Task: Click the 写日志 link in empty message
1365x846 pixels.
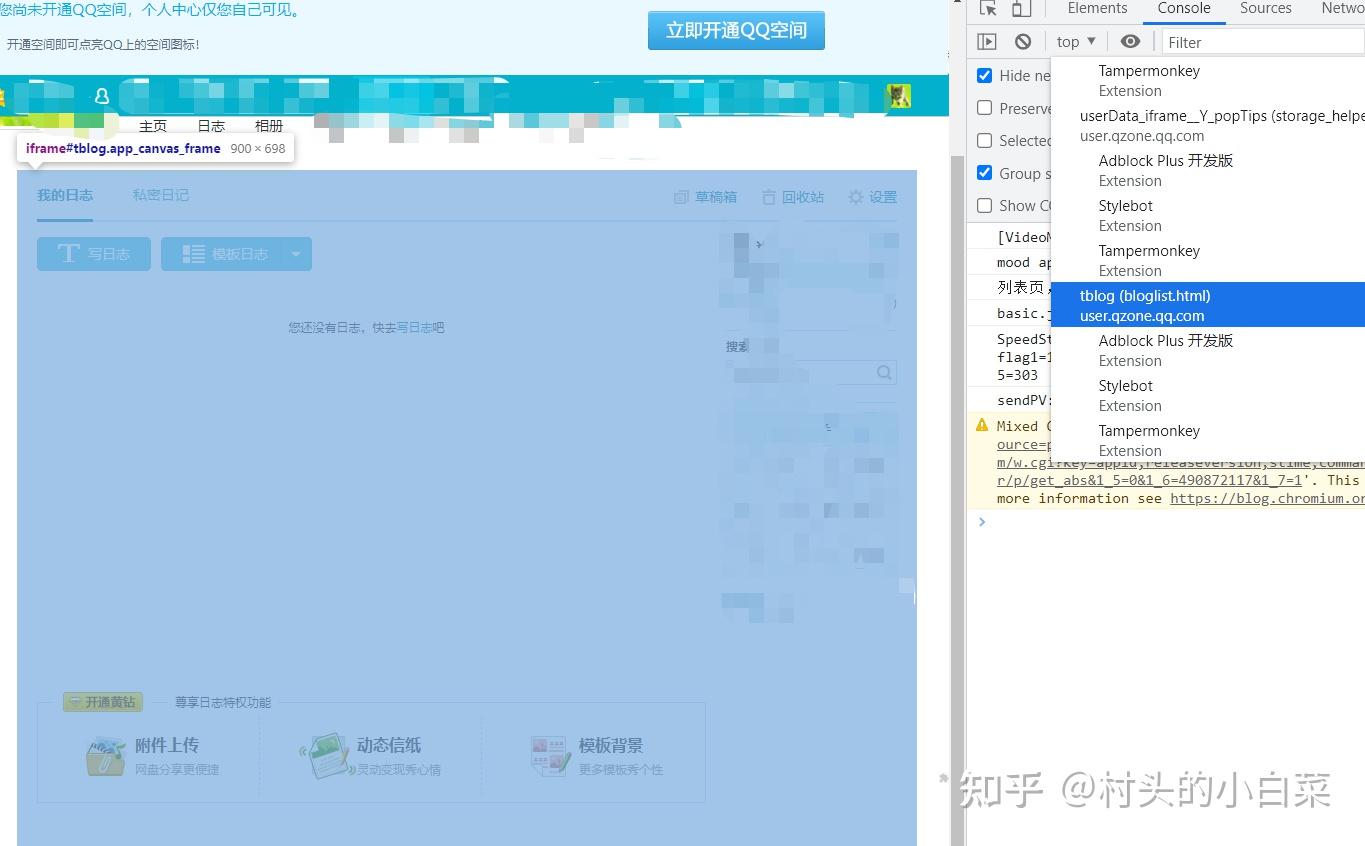Action: [x=415, y=327]
